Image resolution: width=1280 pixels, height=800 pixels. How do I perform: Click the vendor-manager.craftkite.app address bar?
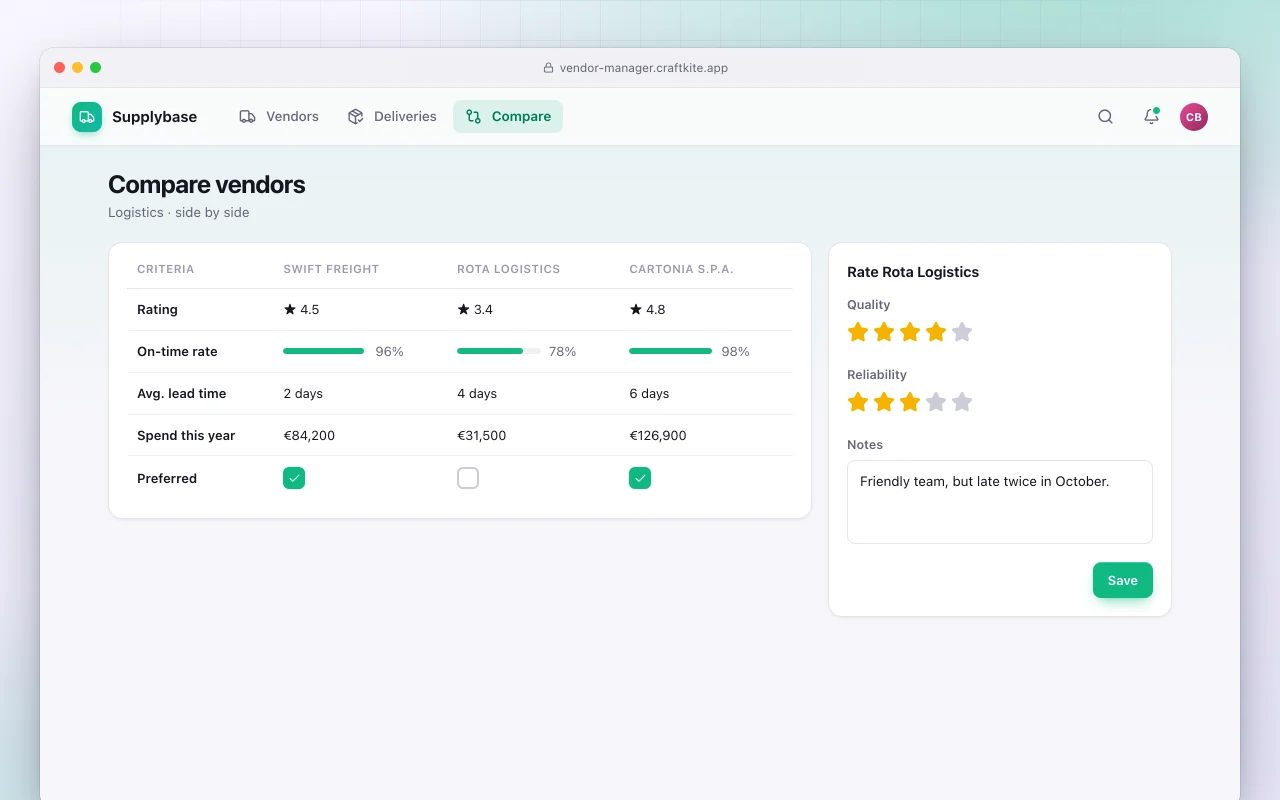click(636, 68)
